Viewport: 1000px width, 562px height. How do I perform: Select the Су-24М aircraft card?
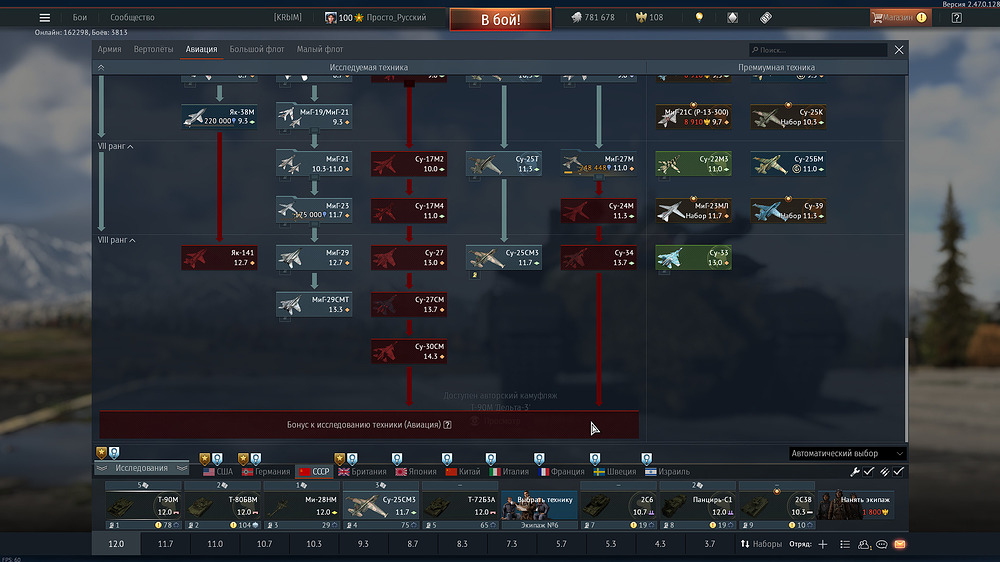pos(598,211)
